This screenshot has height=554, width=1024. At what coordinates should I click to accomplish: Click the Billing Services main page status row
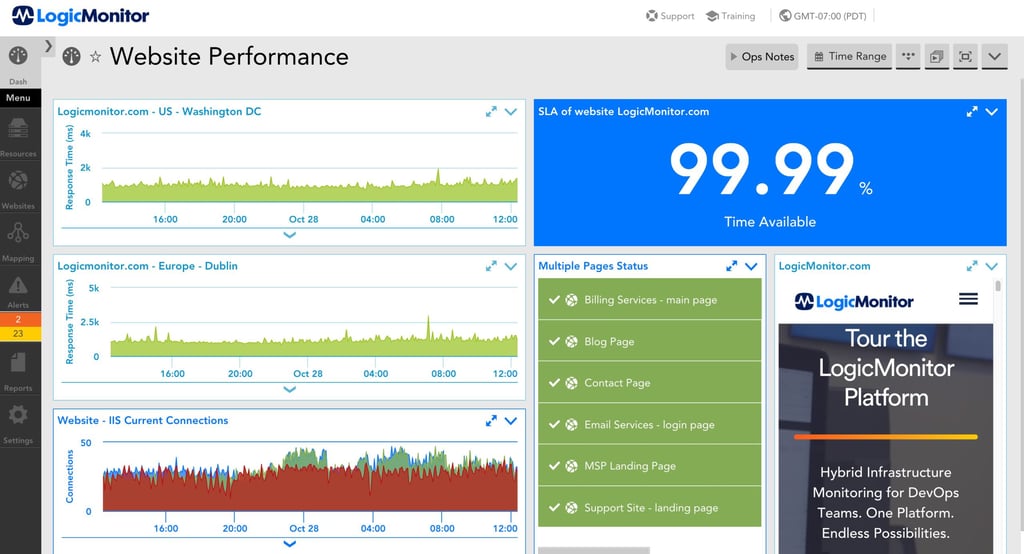pos(650,300)
